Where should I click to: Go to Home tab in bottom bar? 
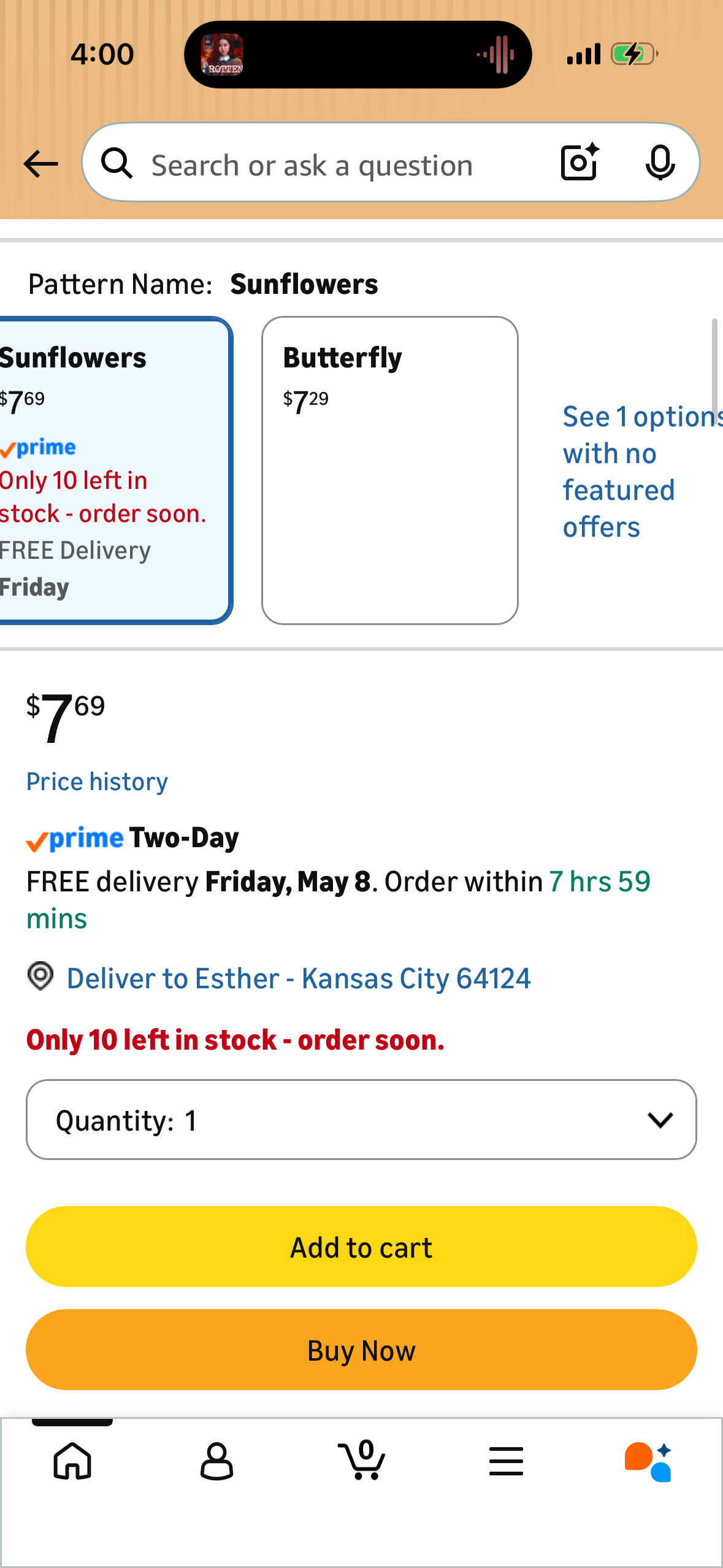click(x=72, y=1461)
